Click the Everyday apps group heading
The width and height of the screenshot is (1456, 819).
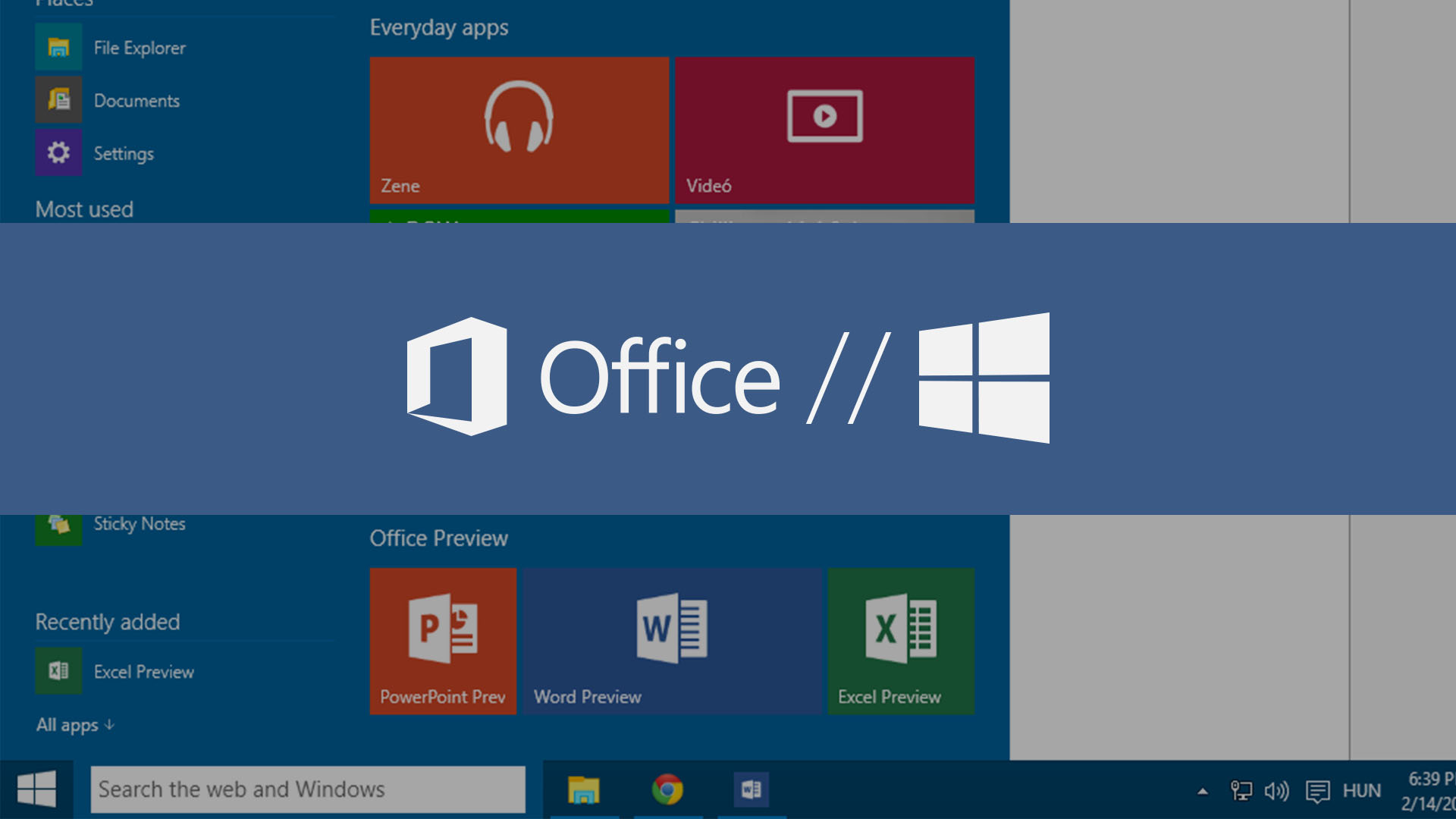pos(439,28)
